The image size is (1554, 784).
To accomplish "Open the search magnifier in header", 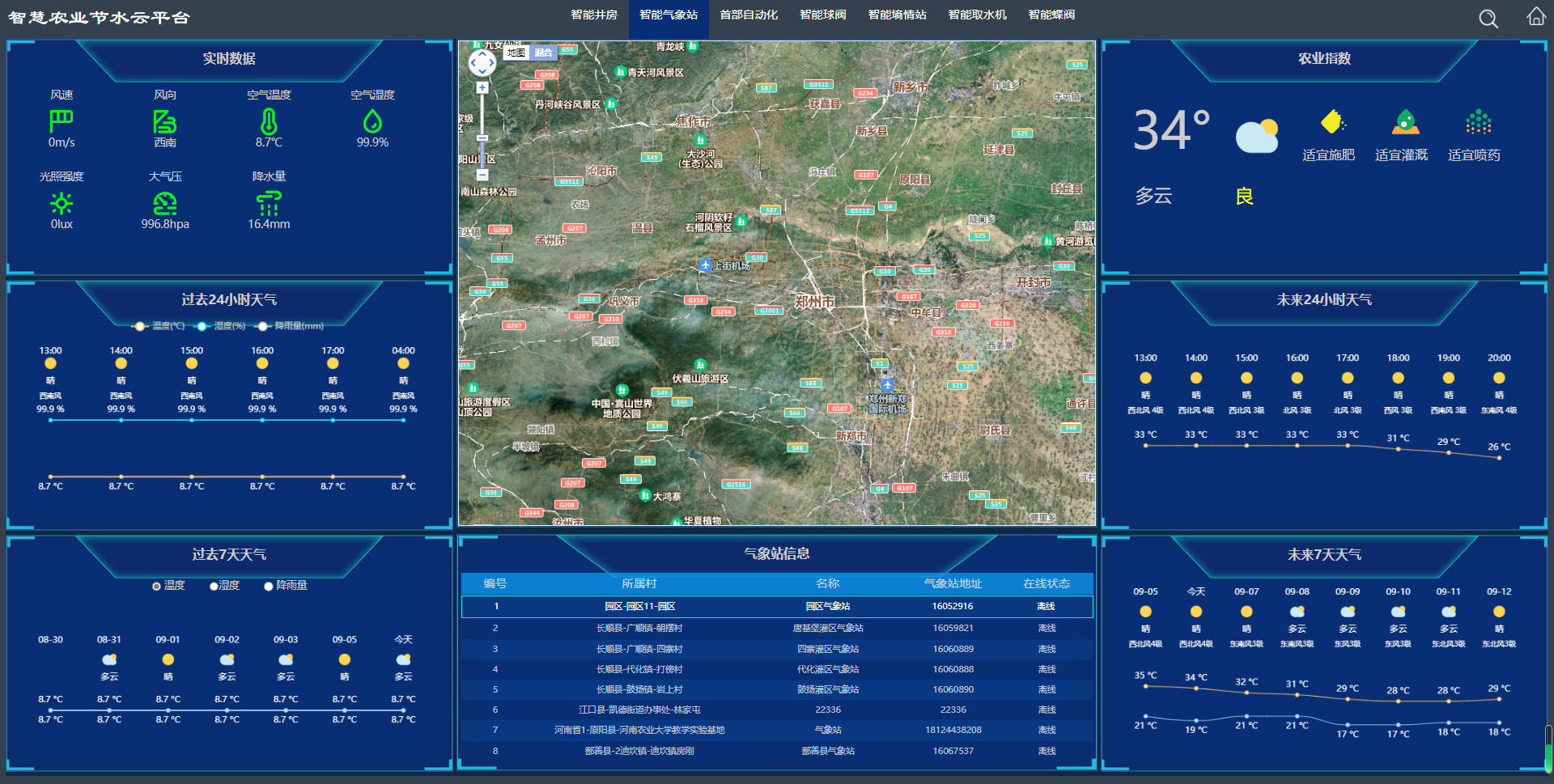I will click(x=1488, y=19).
